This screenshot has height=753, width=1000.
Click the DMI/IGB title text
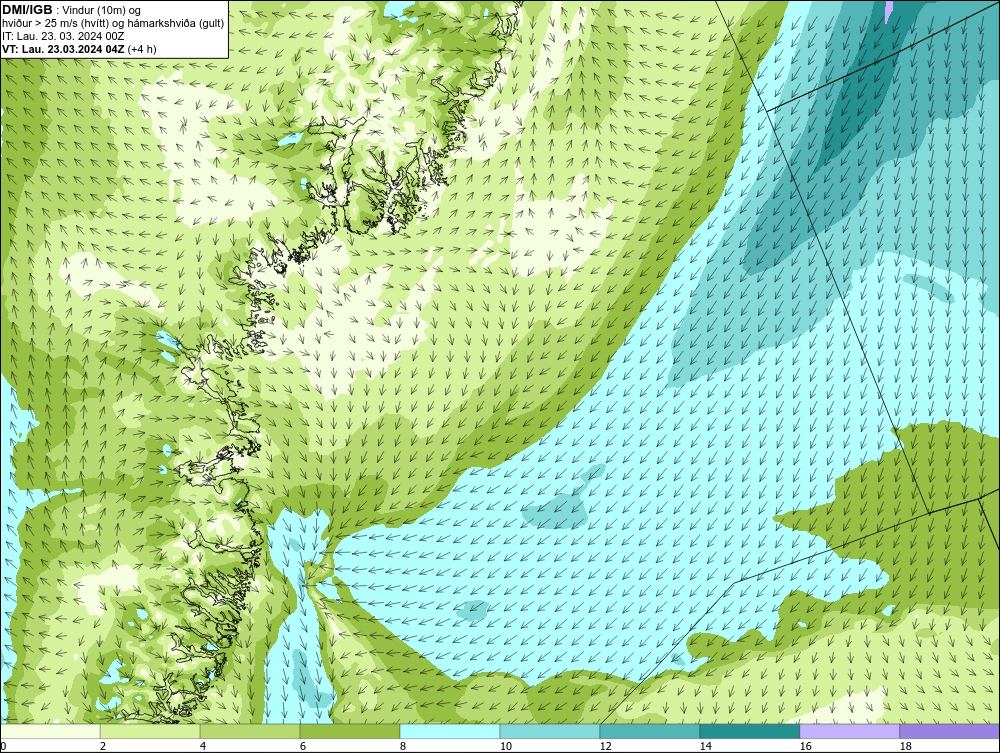click(27, 10)
